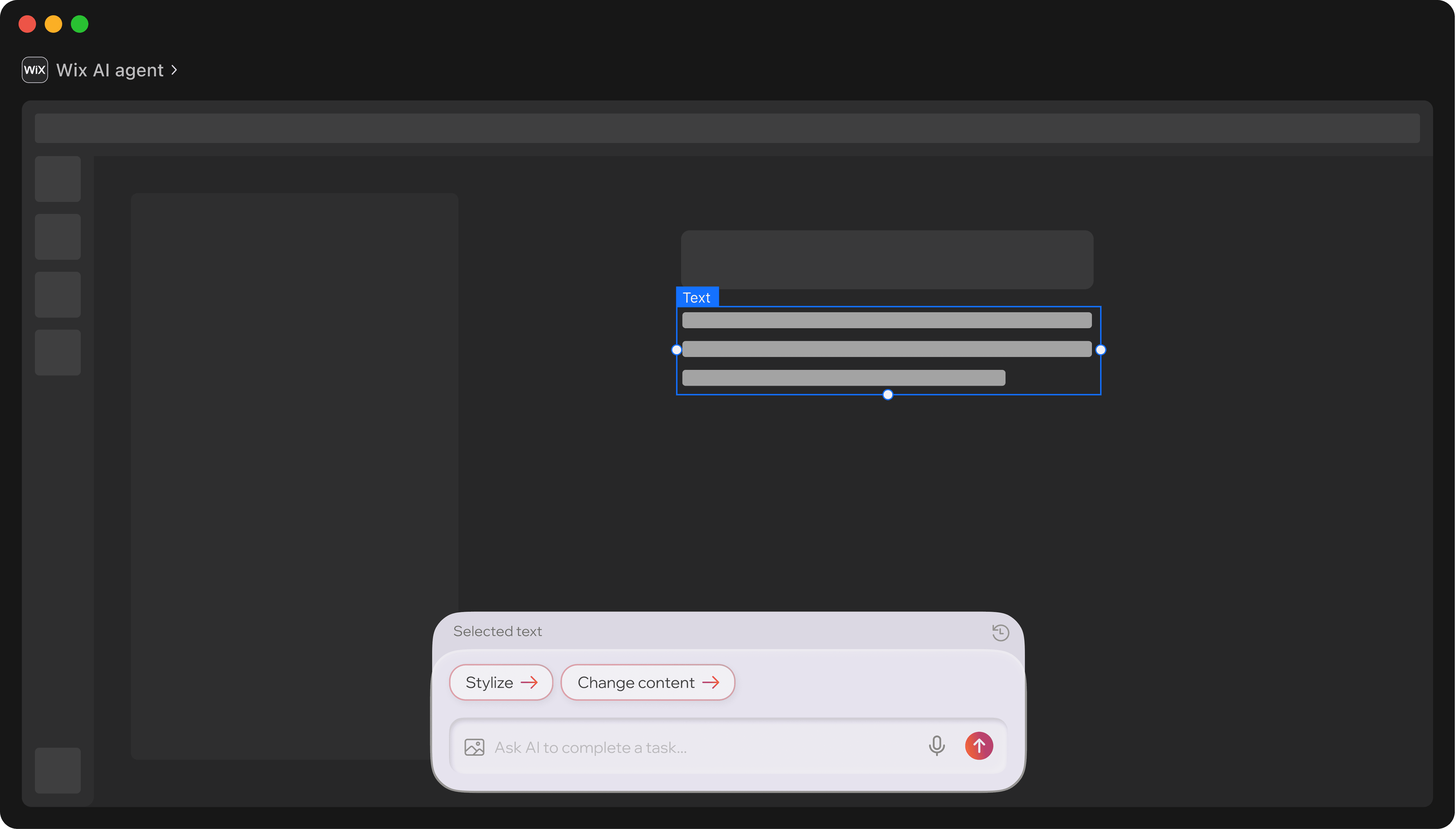This screenshot has height=829, width=1456.
Task: Grab the right resize handle of Text box
Action: pyautogui.click(x=1101, y=350)
